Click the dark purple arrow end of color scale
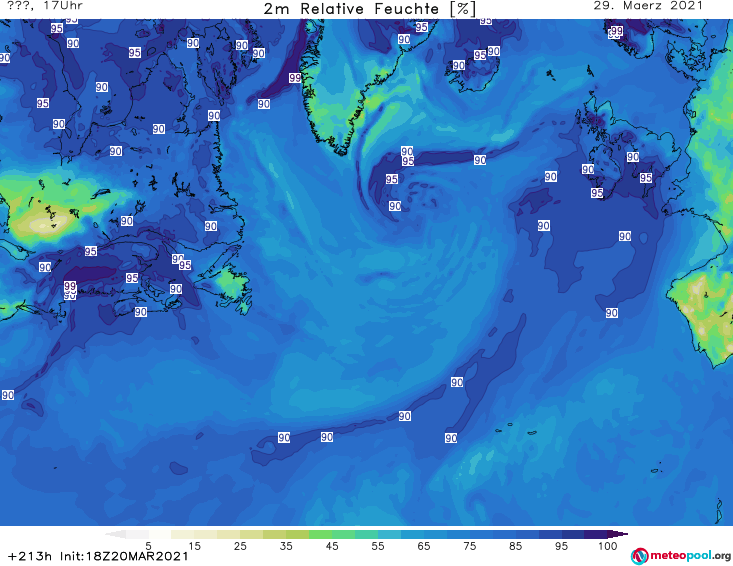Viewport: 733px width, 566px height. point(618,534)
